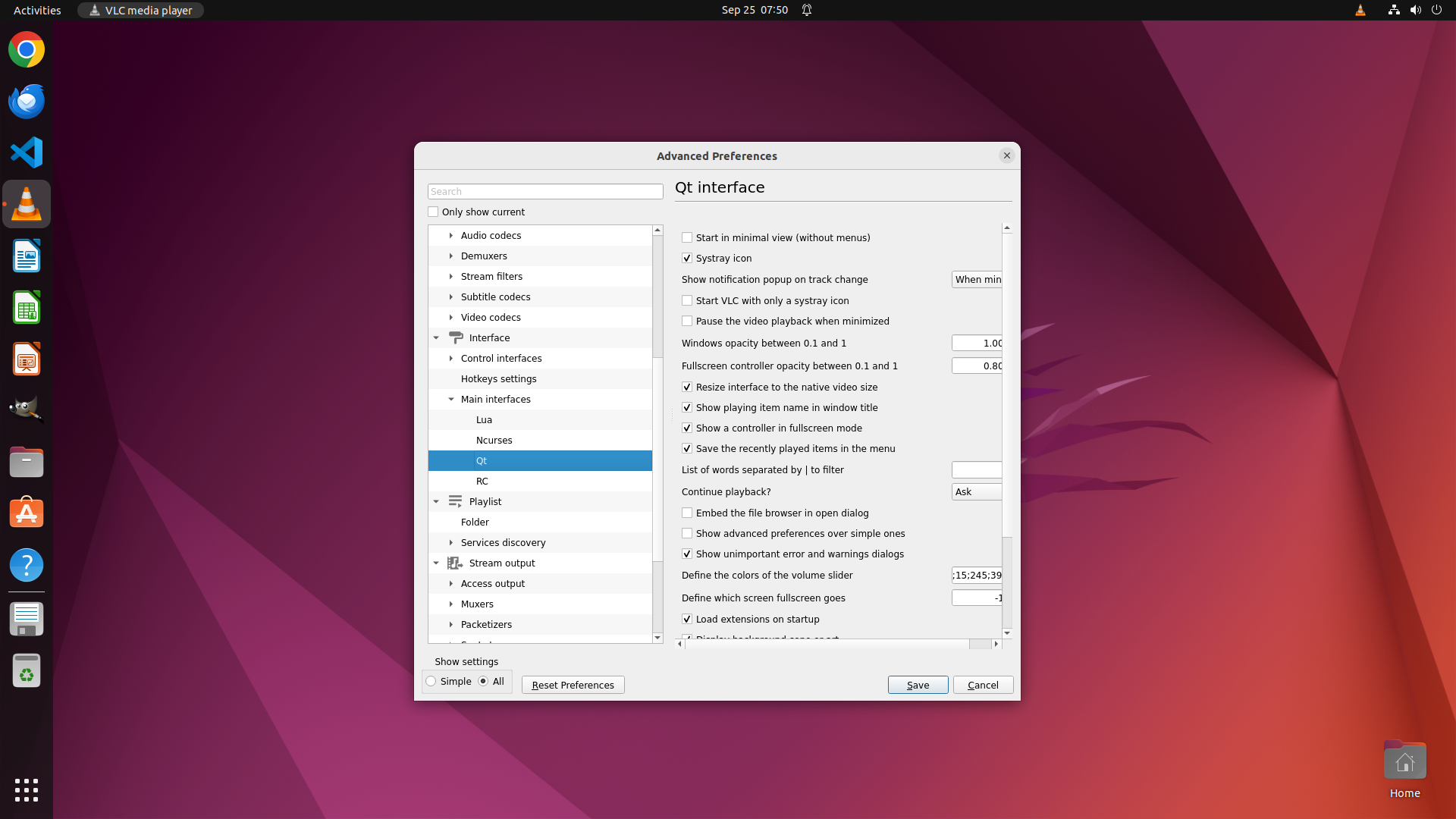Click the preferences Search field
This screenshot has width=1456, height=819.
click(x=544, y=191)
